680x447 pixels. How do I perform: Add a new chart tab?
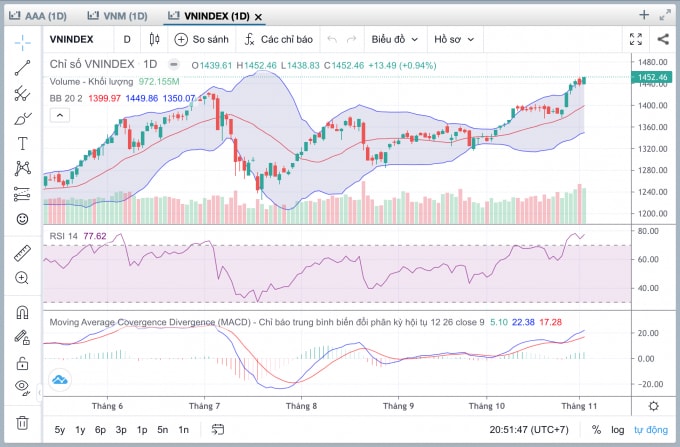[644, 15]
